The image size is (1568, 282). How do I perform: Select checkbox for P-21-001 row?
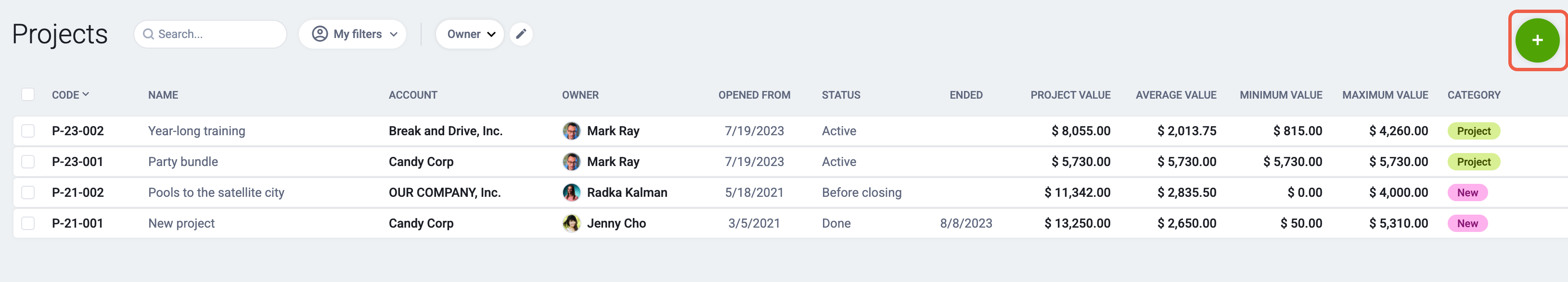pyautogui.click(x=28, y=223)
